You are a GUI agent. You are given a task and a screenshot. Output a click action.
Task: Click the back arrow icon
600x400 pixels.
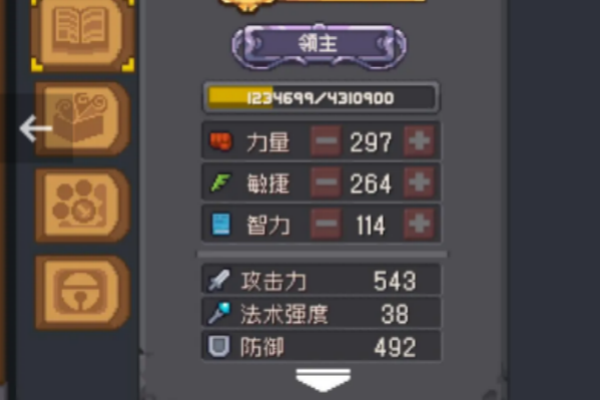click(36, 128)
